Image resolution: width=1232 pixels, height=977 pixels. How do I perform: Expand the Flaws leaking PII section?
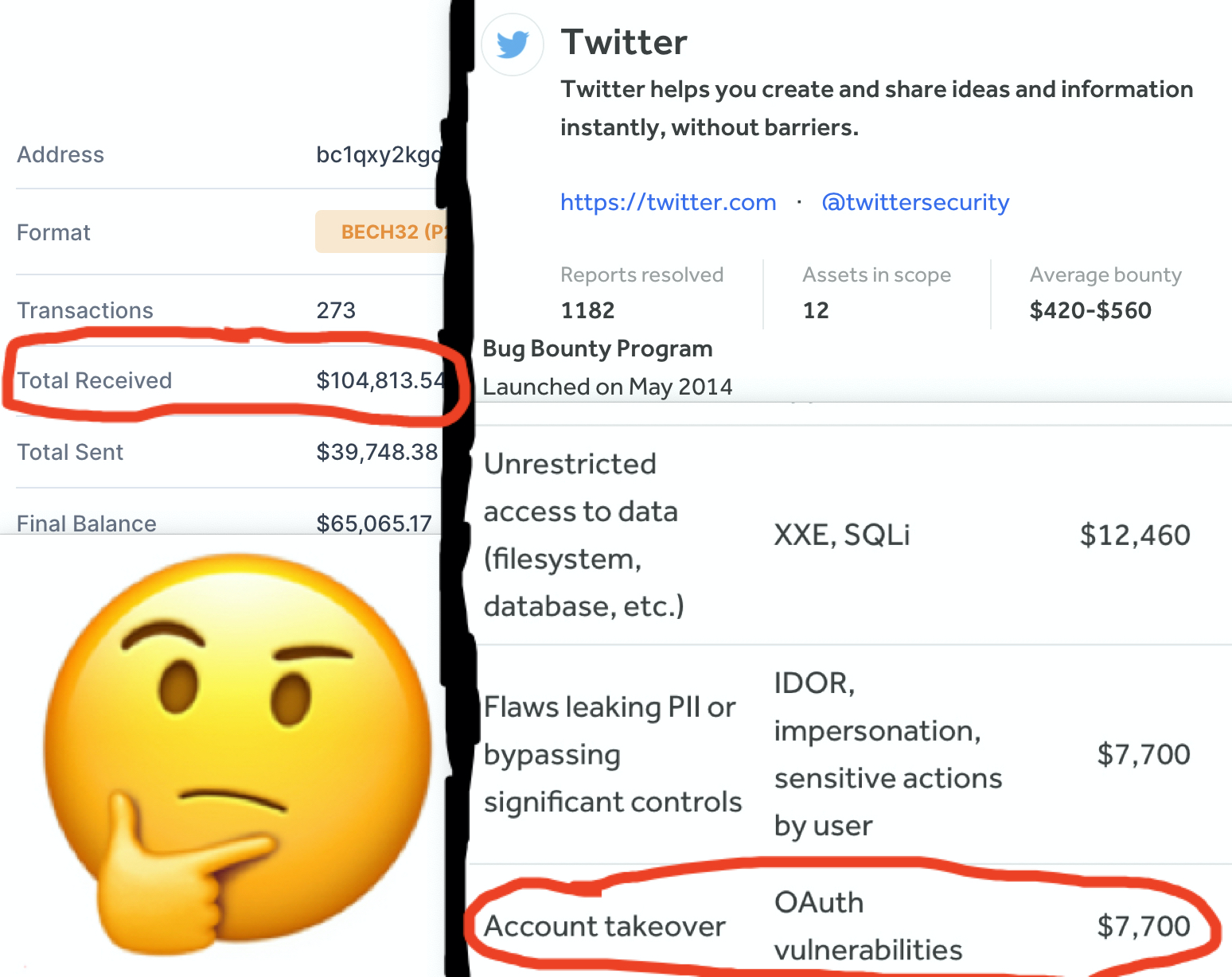pos(611,754)
